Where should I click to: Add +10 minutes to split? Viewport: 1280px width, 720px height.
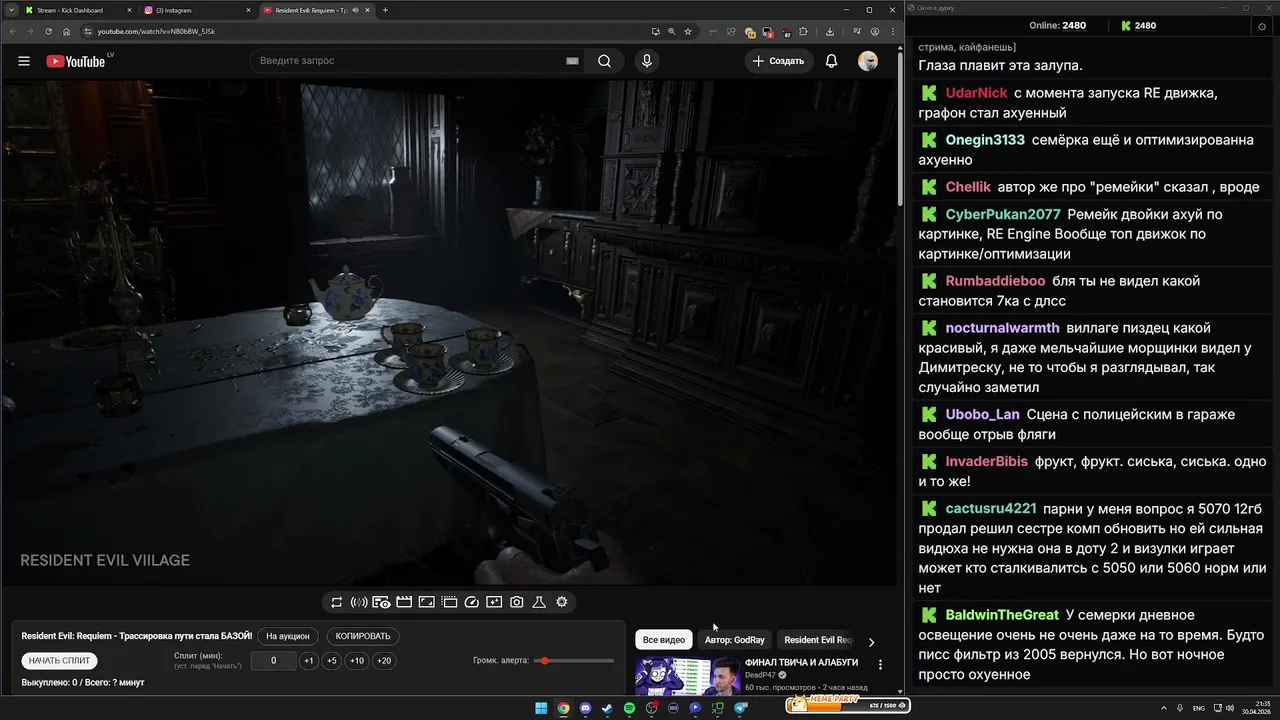[357, 661]
